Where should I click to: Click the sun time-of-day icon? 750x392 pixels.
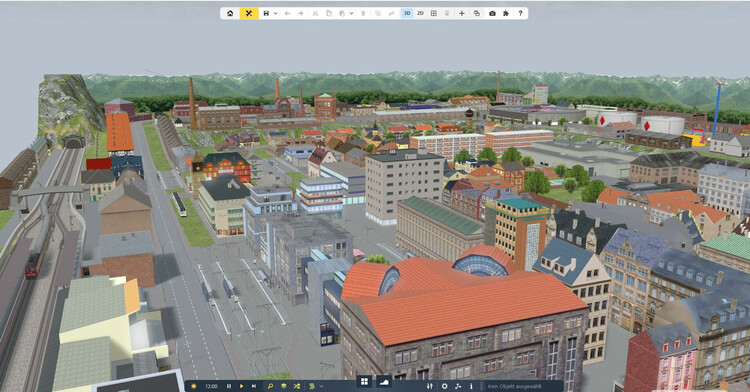[x=194, y=386]
